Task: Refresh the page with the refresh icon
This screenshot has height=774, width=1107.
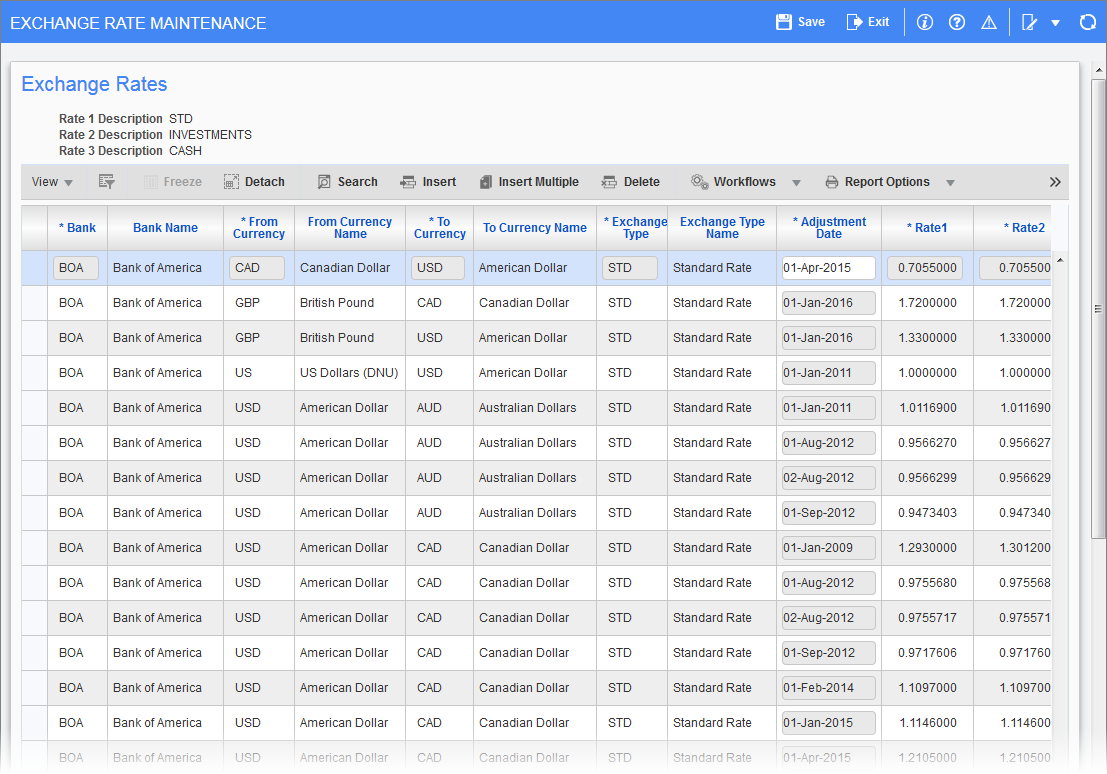Action: pos(1088,21)
